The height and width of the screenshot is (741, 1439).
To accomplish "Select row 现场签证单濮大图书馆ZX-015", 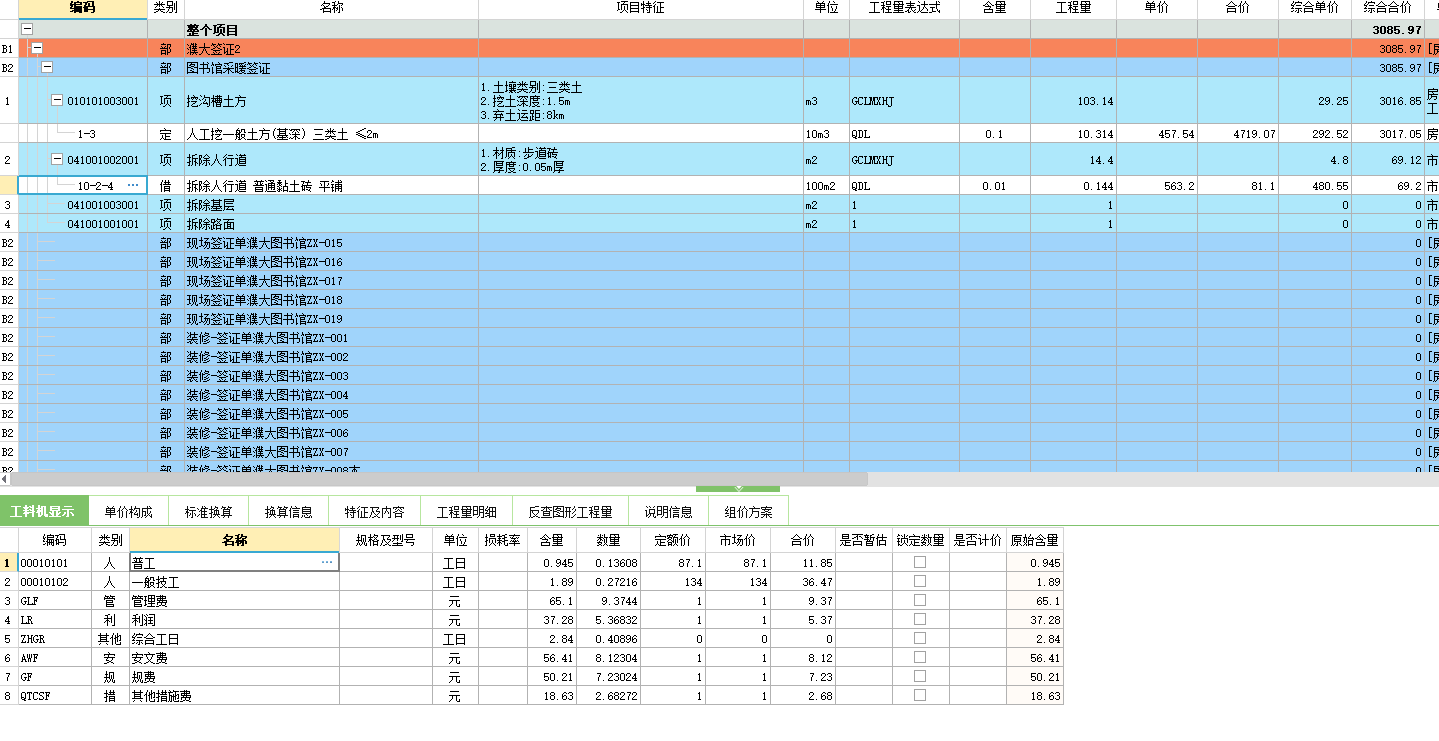I will (x=720, y=243).
